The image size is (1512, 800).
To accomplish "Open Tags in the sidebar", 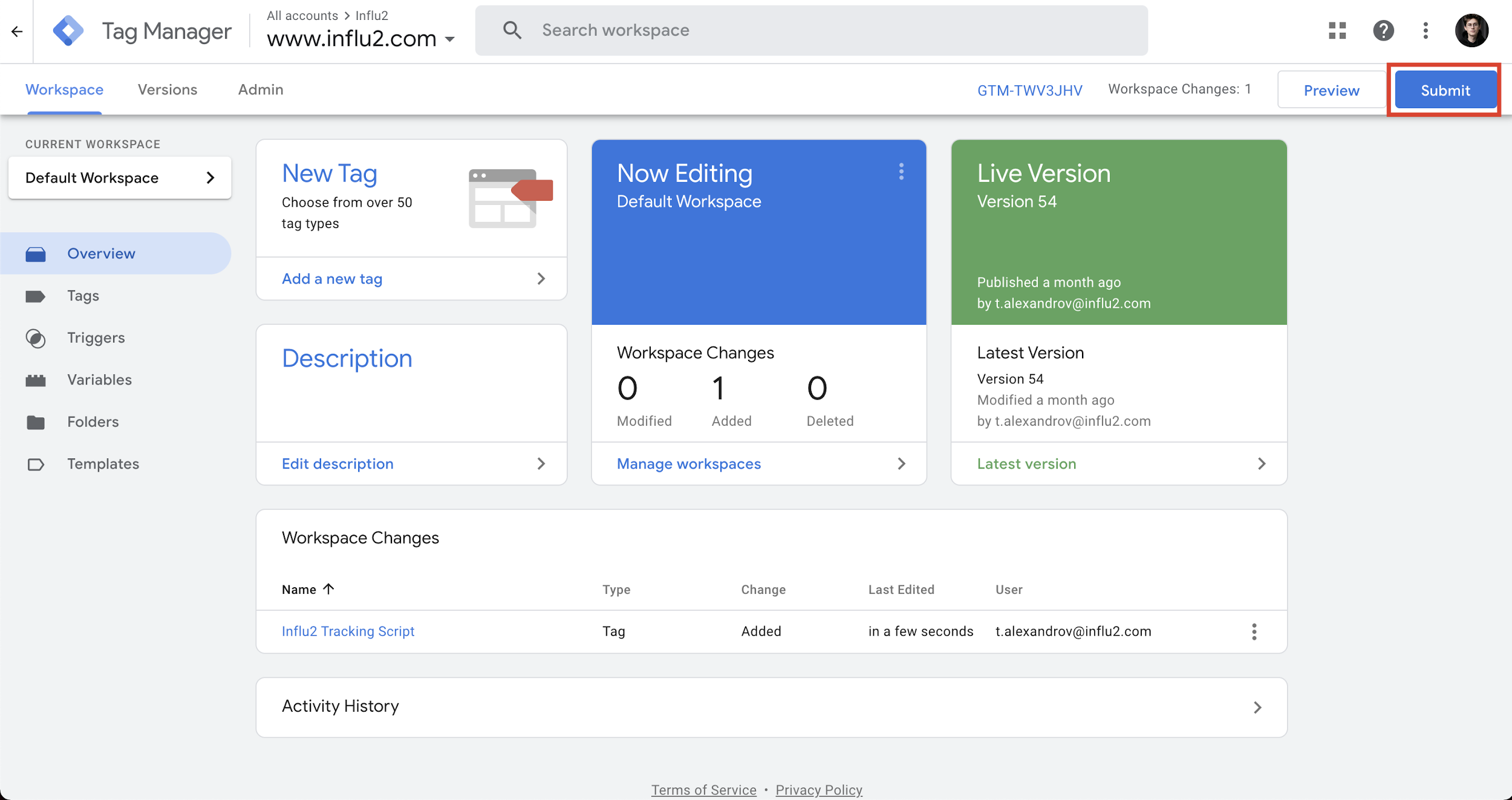I will (x=83, y=296).
